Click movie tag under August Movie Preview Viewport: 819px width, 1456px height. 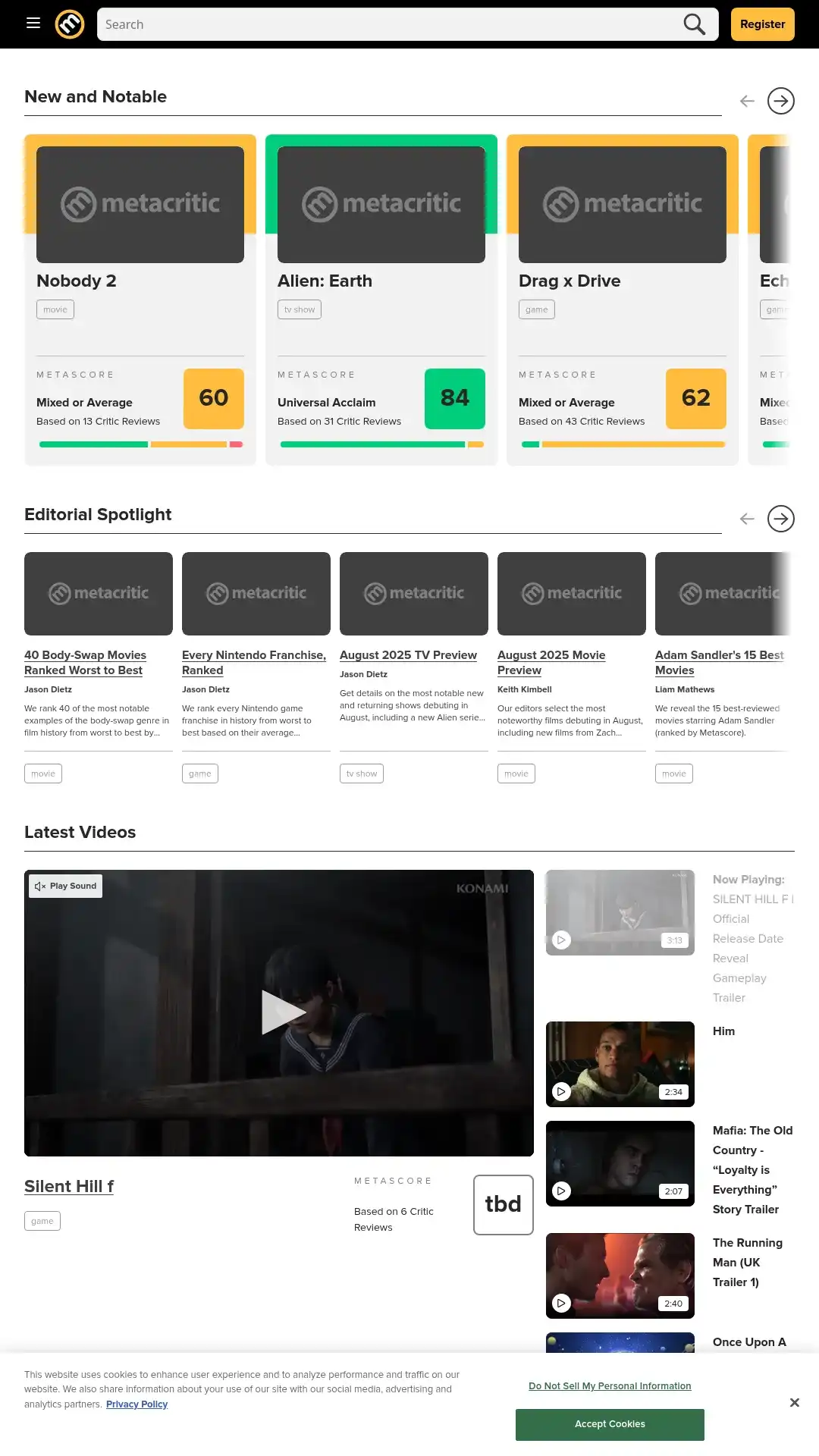[516, 773]
